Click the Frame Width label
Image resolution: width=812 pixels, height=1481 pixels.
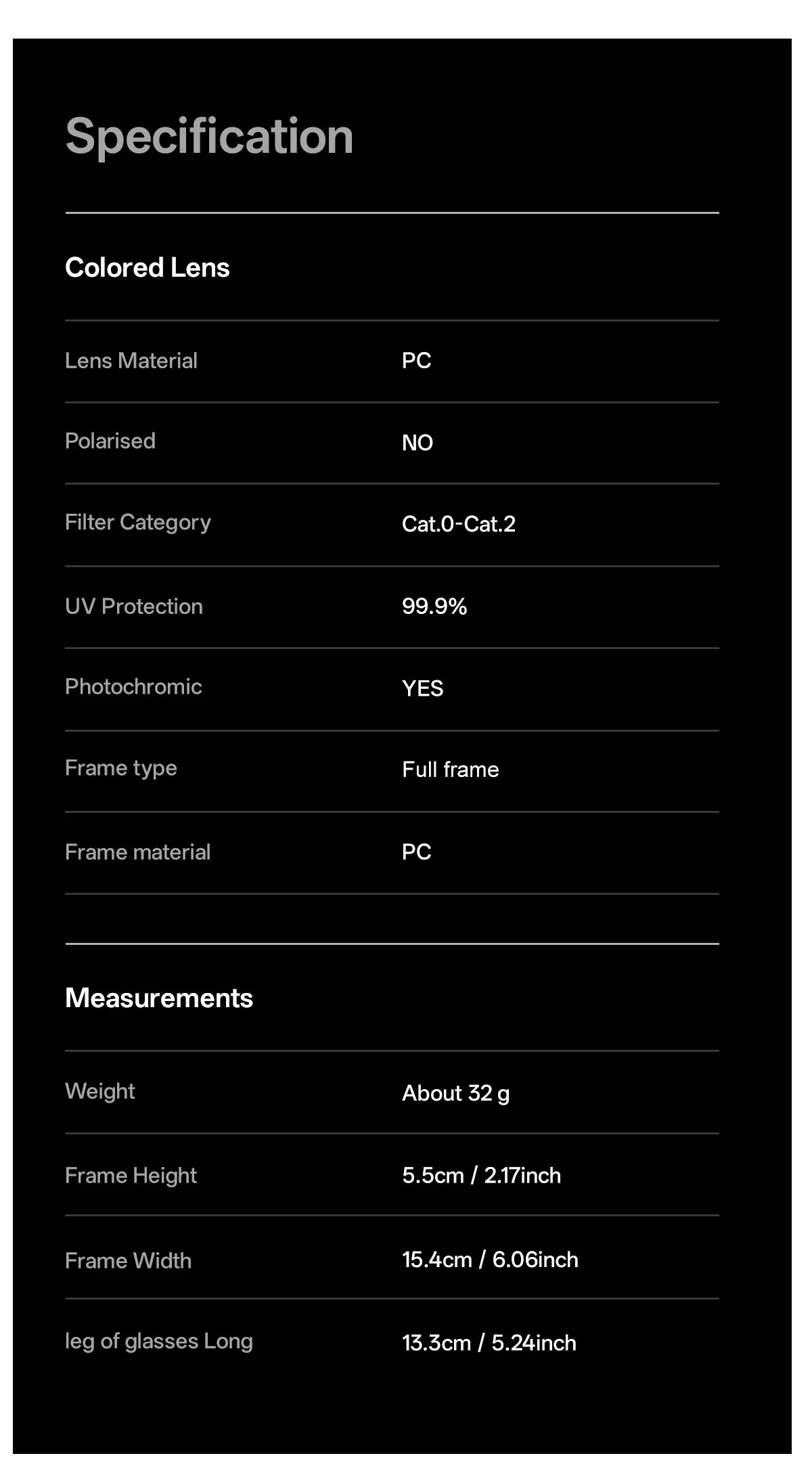pyautogui.click(x=128, y=1260)
